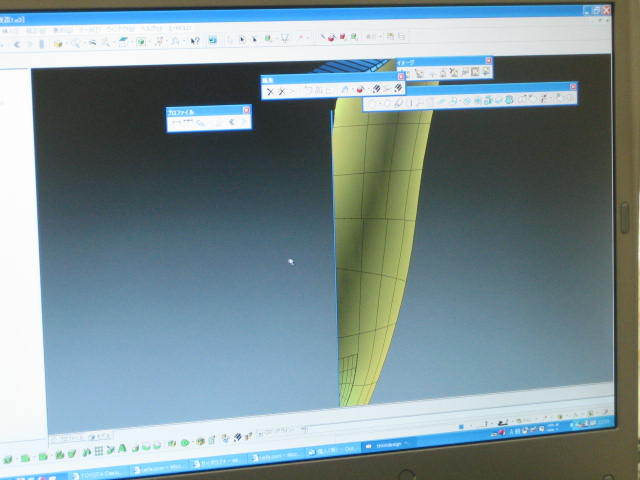Image resolution: width=640 pixels, height=480 pixels.
Task: Click the blue tilted plane icon
Action: pos(123,41)
